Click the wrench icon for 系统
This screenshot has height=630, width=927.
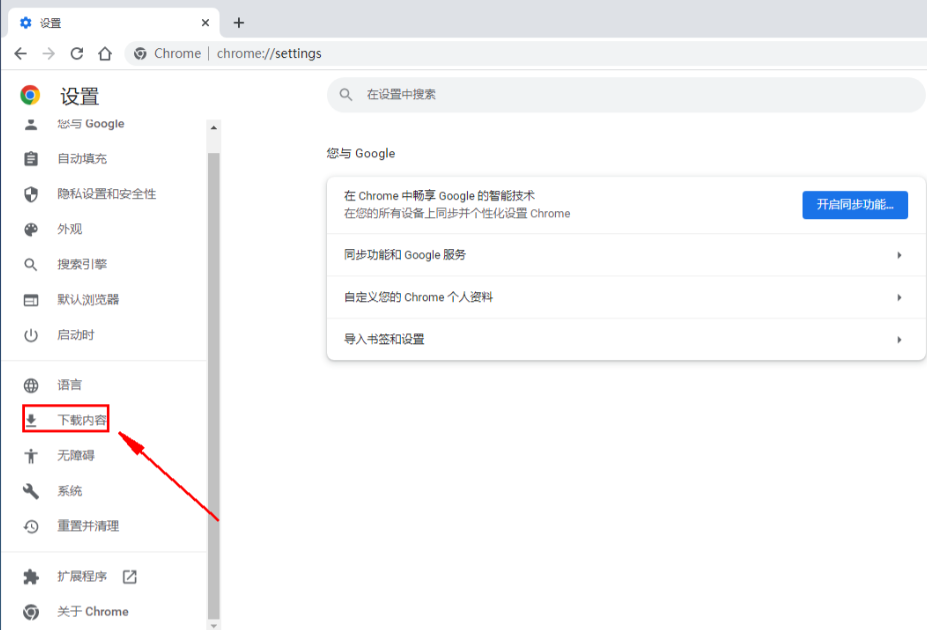click(x=31, y=491)
